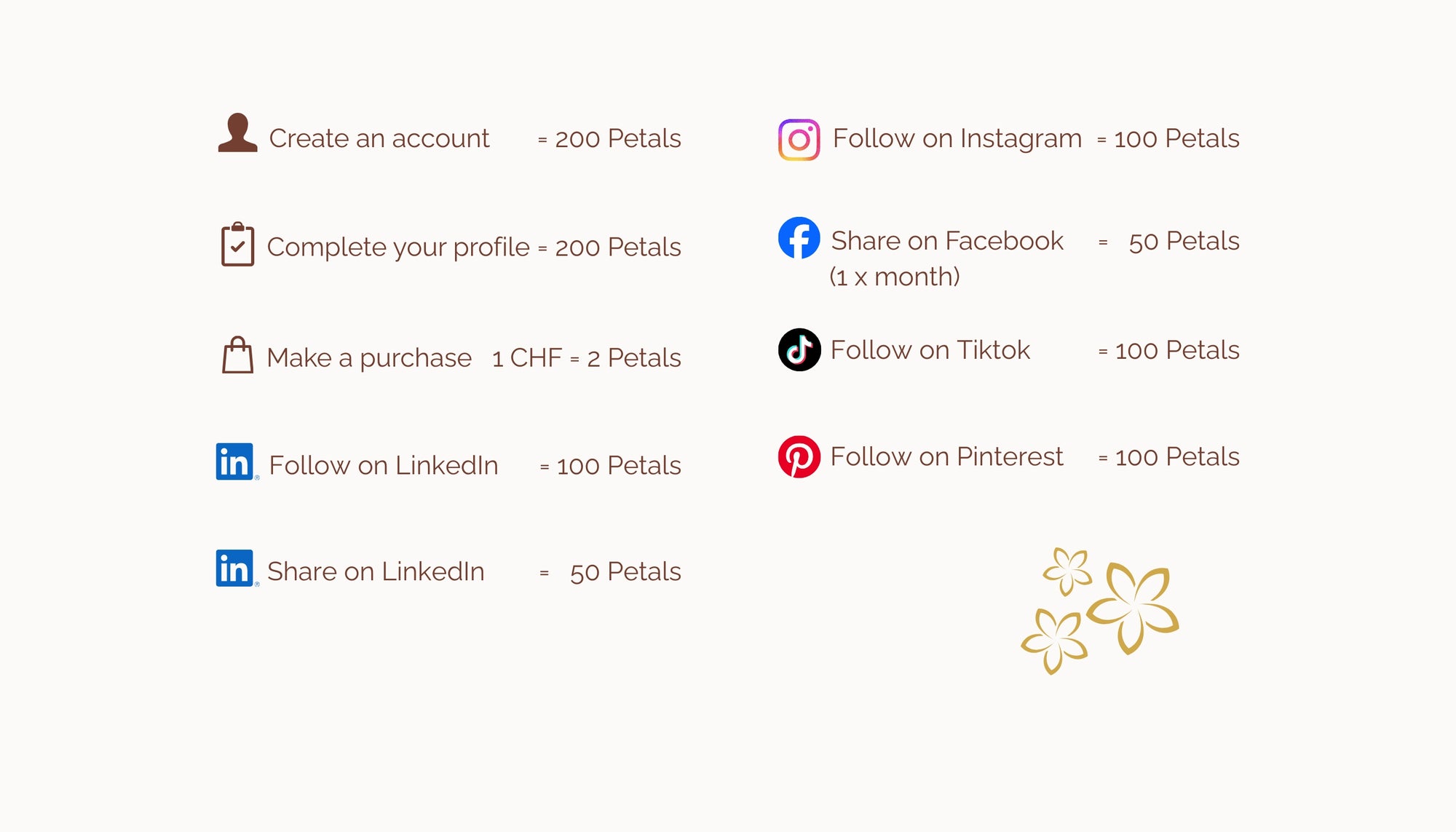This screenshot has width=1456, height=832.
Task: Click the person silhouette account icon
Action: [237, 133]
